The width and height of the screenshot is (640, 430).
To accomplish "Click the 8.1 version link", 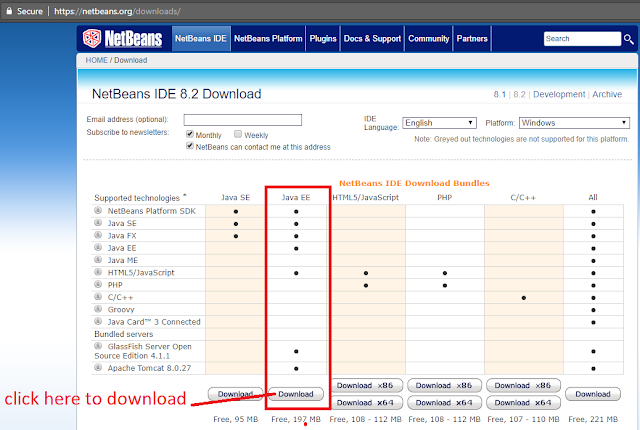I will coord(500,94).
